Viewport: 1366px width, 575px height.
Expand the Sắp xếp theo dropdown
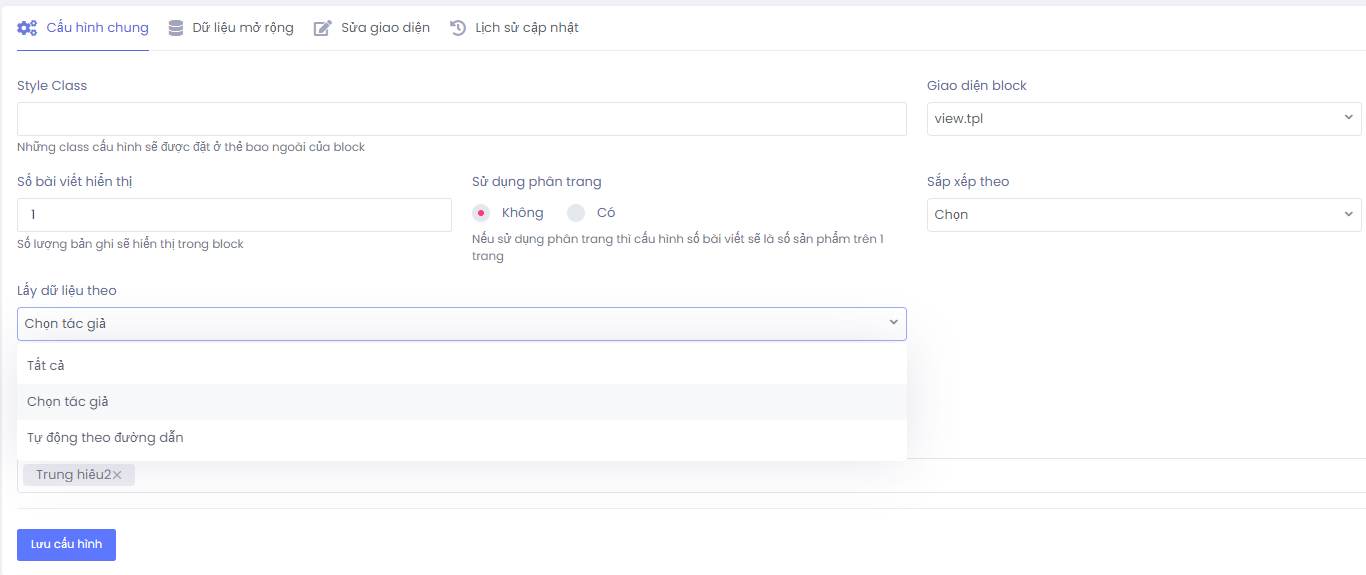(1143, 215)
